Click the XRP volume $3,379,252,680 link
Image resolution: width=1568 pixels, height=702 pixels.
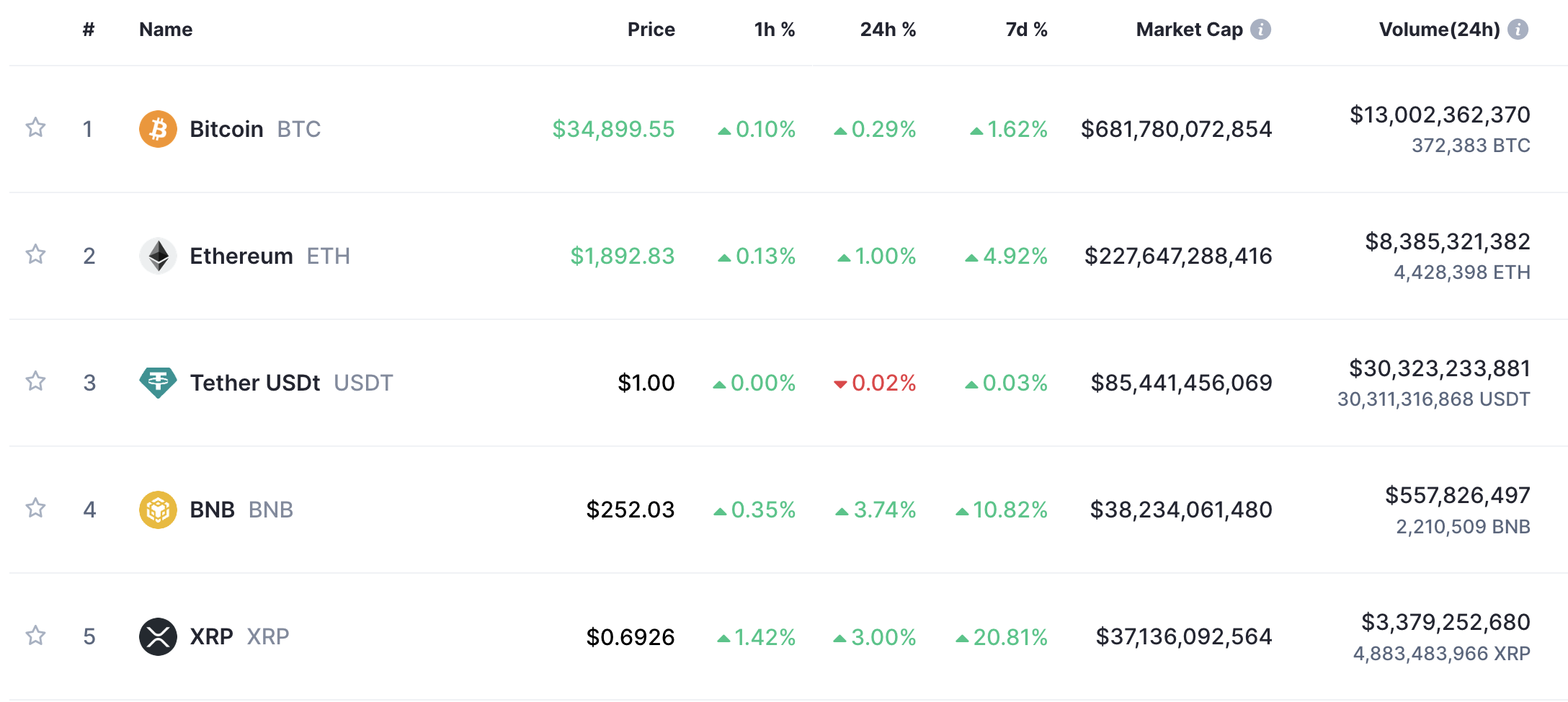point(1445,622)
